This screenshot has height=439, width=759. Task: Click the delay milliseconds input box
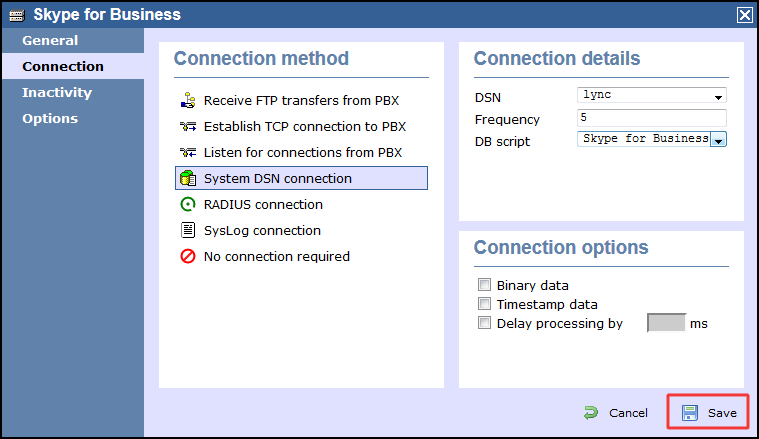(666, 323)
